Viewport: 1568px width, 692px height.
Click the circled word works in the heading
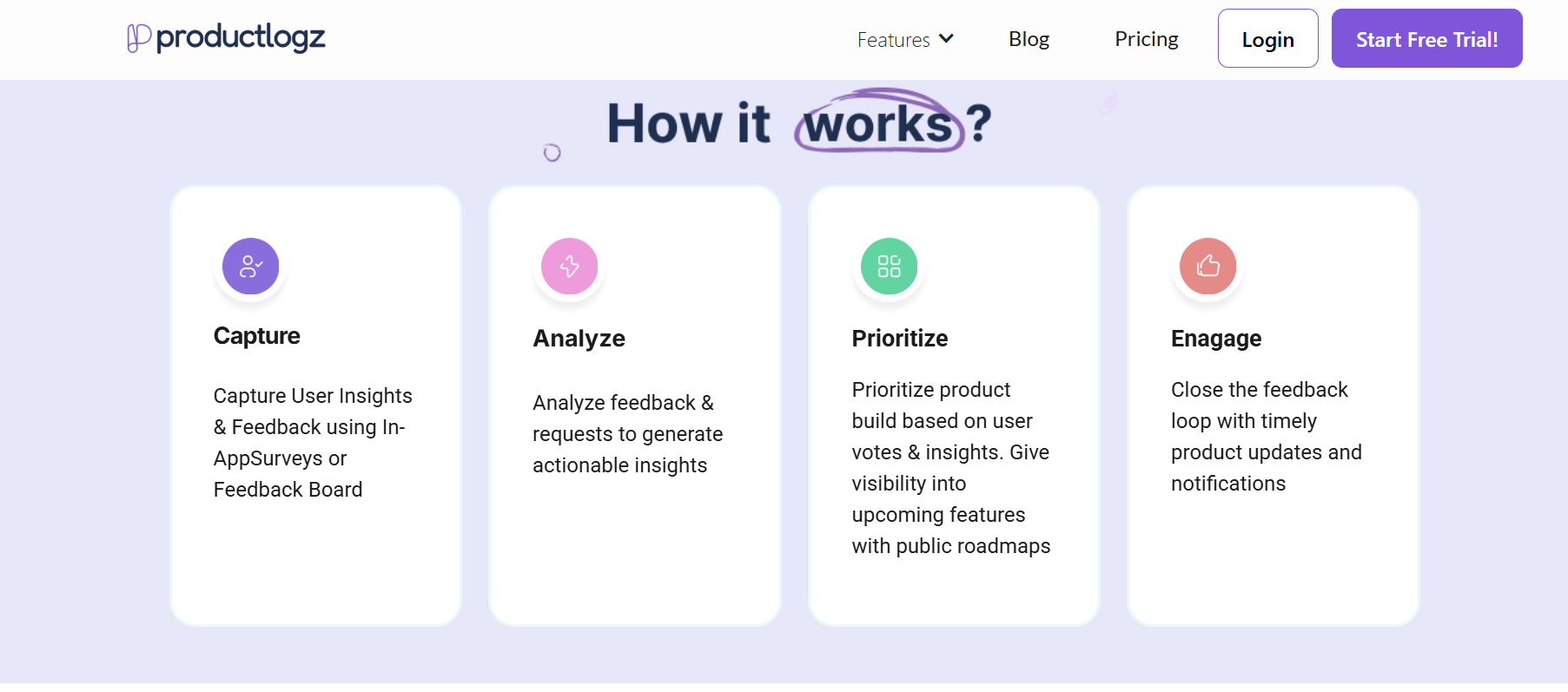[x=877, y=126]
